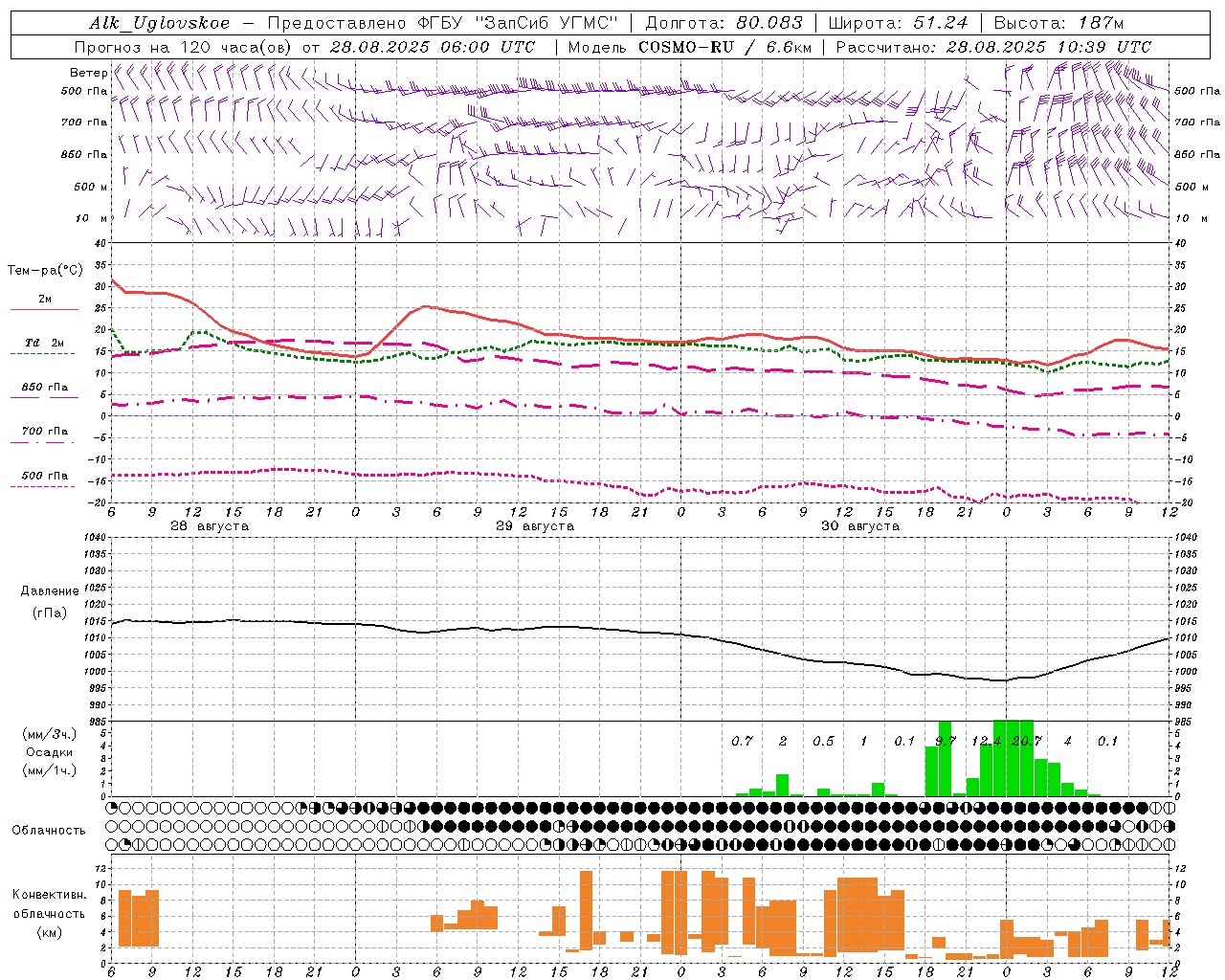Click the "Облачность" cloud cover label
This screenshot has height=980, width=1225.
[x=49, y=830]
